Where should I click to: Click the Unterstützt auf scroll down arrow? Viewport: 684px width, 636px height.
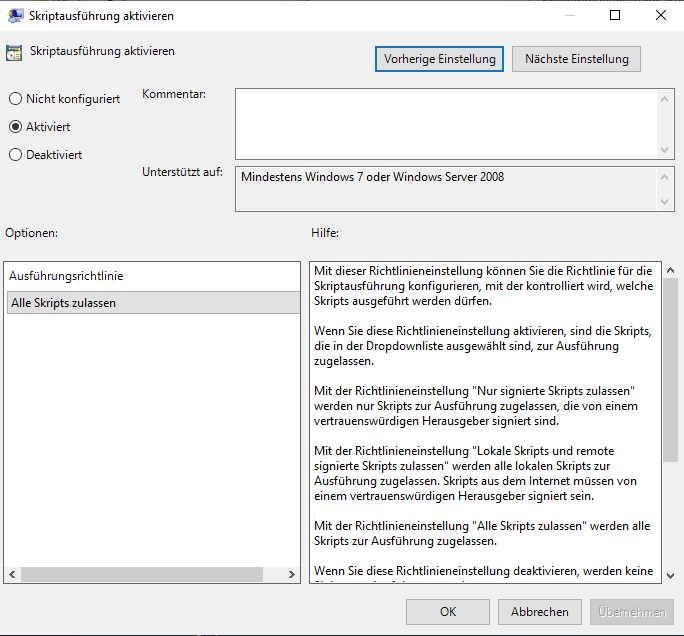point(666,203)
